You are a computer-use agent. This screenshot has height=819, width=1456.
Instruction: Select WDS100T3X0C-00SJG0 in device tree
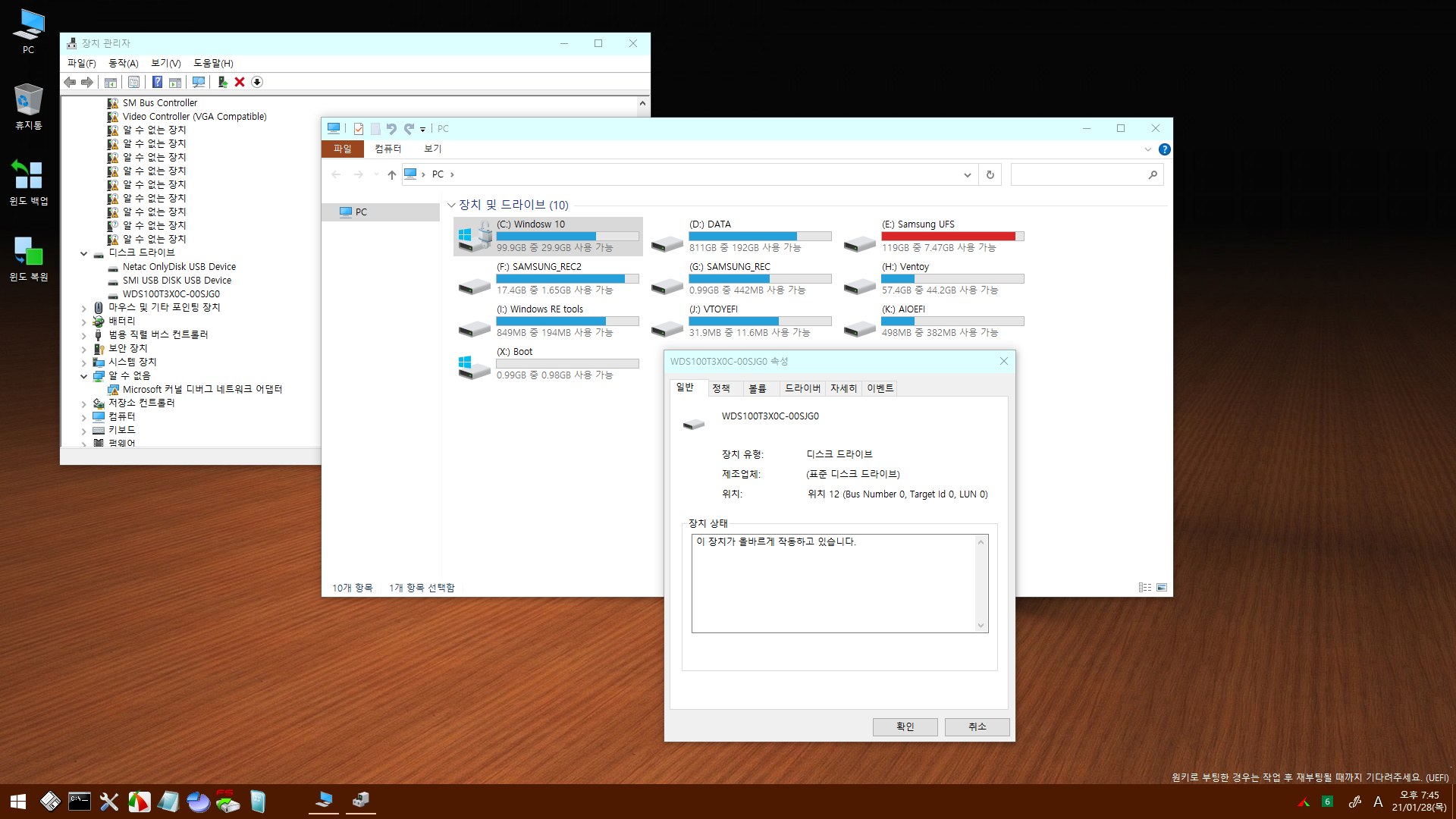(171, 294)
